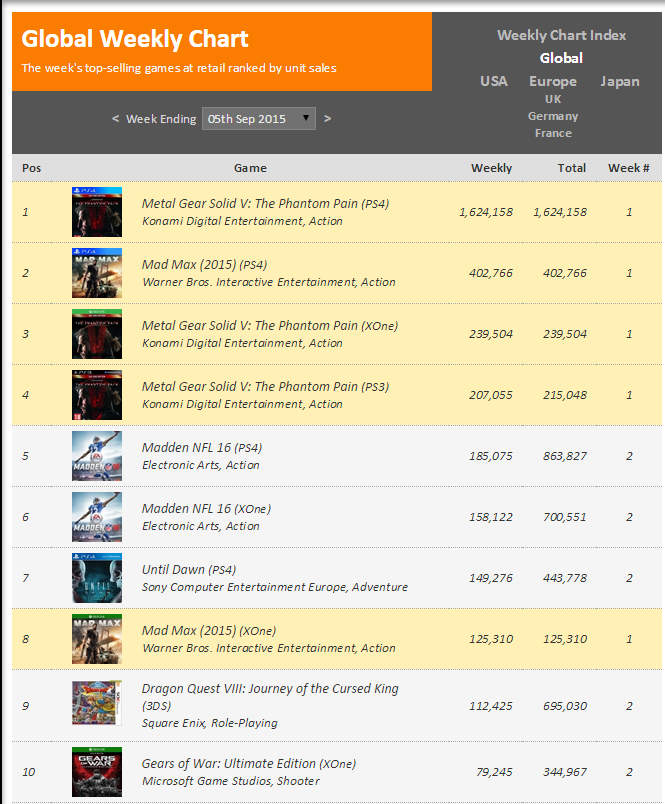Select total sales value 863,827
665x804 pixels.
point(565,456)
